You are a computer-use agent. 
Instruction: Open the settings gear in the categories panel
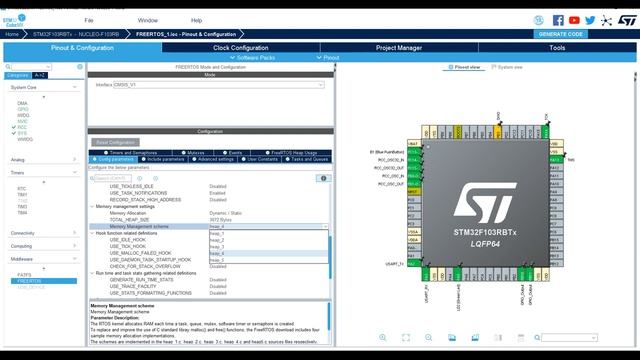click(x=80, y=67)
